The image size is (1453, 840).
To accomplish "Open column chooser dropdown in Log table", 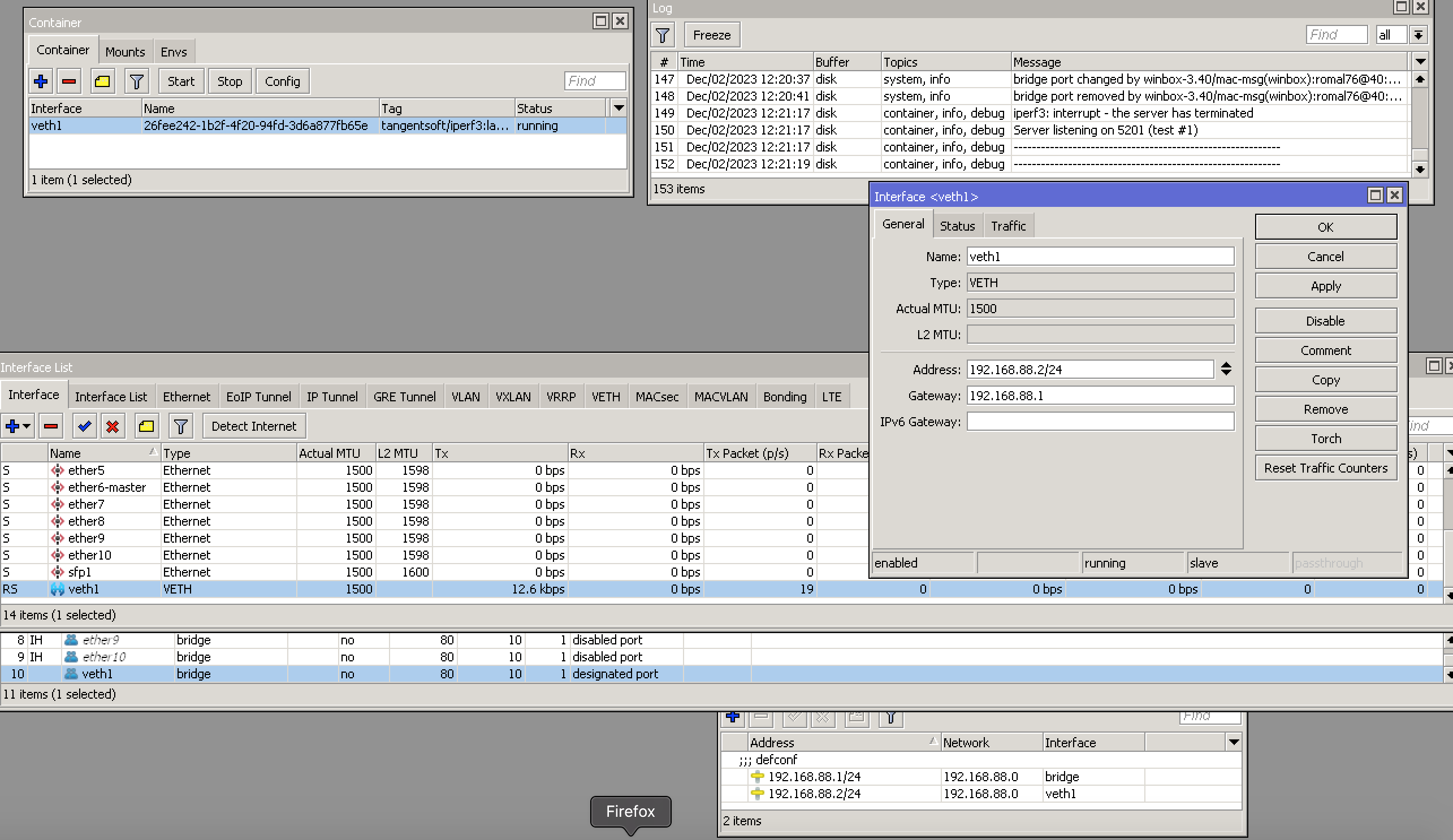I will coord(1420,61).
